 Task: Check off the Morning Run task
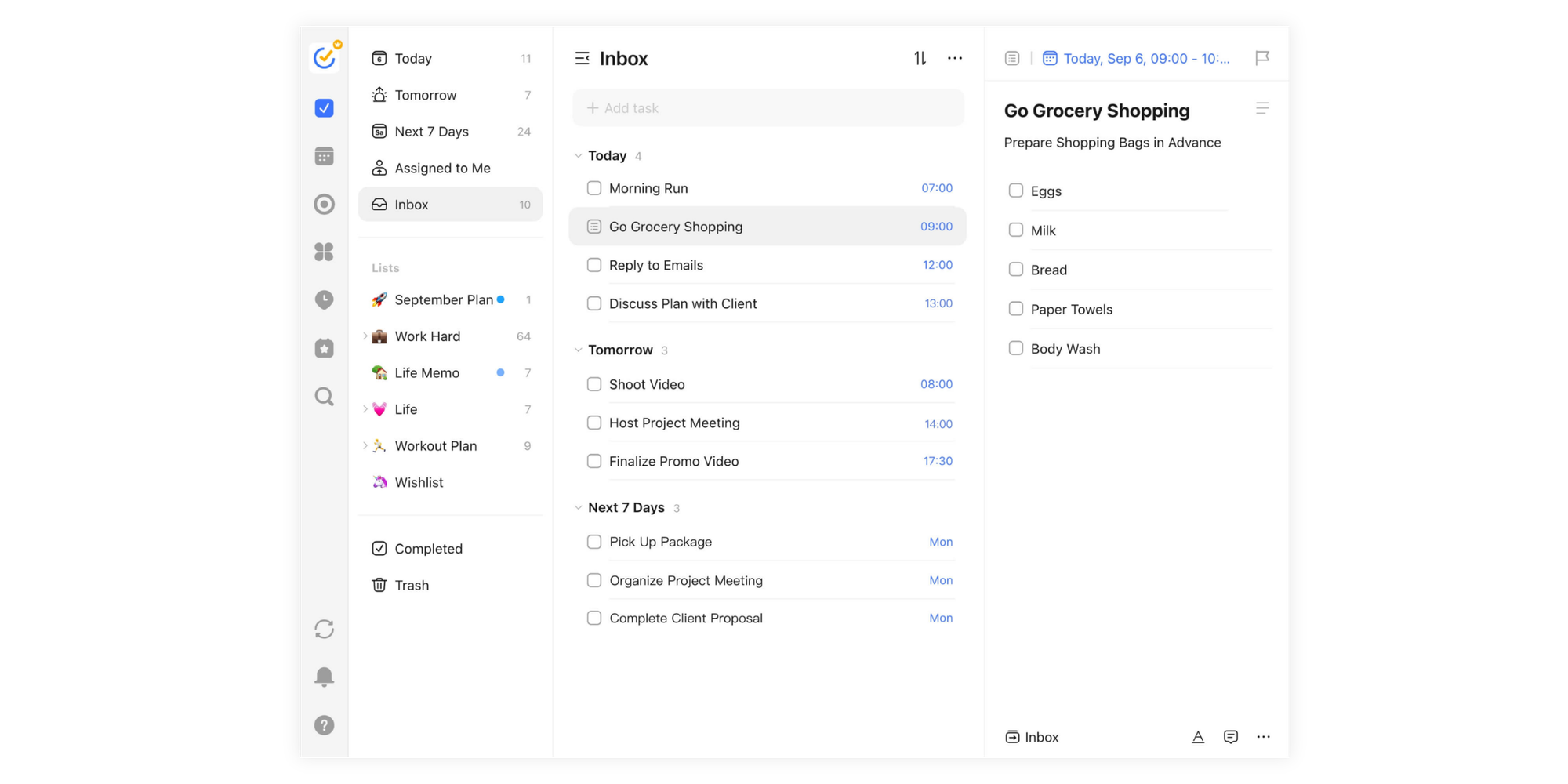(x=594, y=188)
